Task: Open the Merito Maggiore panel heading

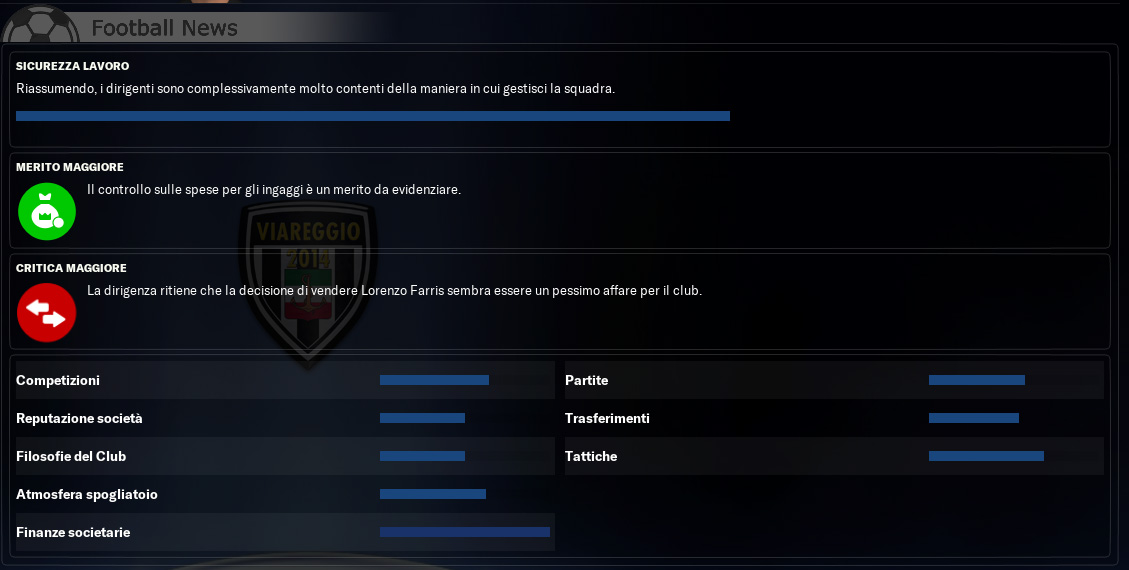Action: coord(70,167)
